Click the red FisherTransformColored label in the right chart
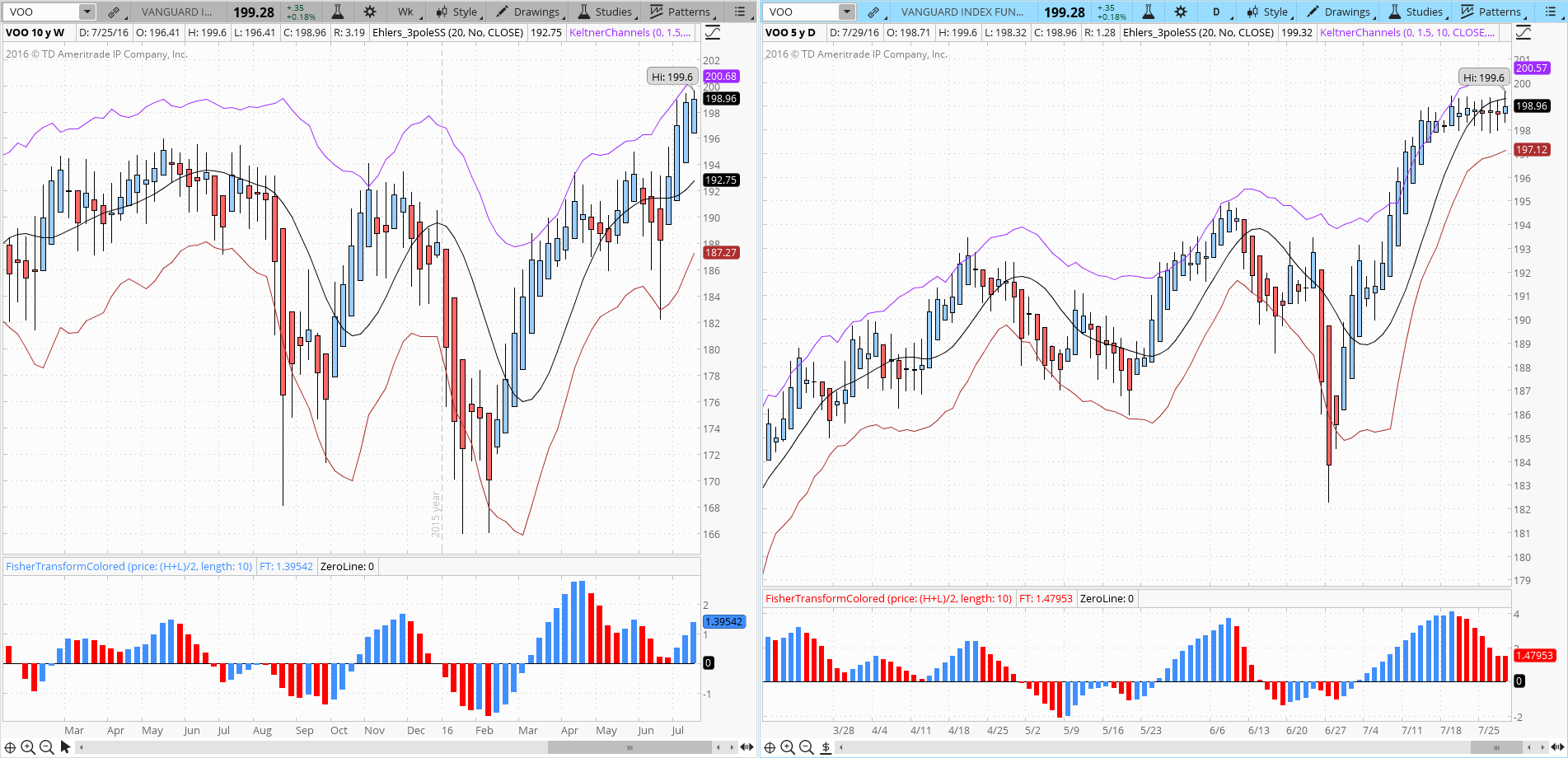The height and width of the screenshot is (758, 1568). (x=888, y=599)
